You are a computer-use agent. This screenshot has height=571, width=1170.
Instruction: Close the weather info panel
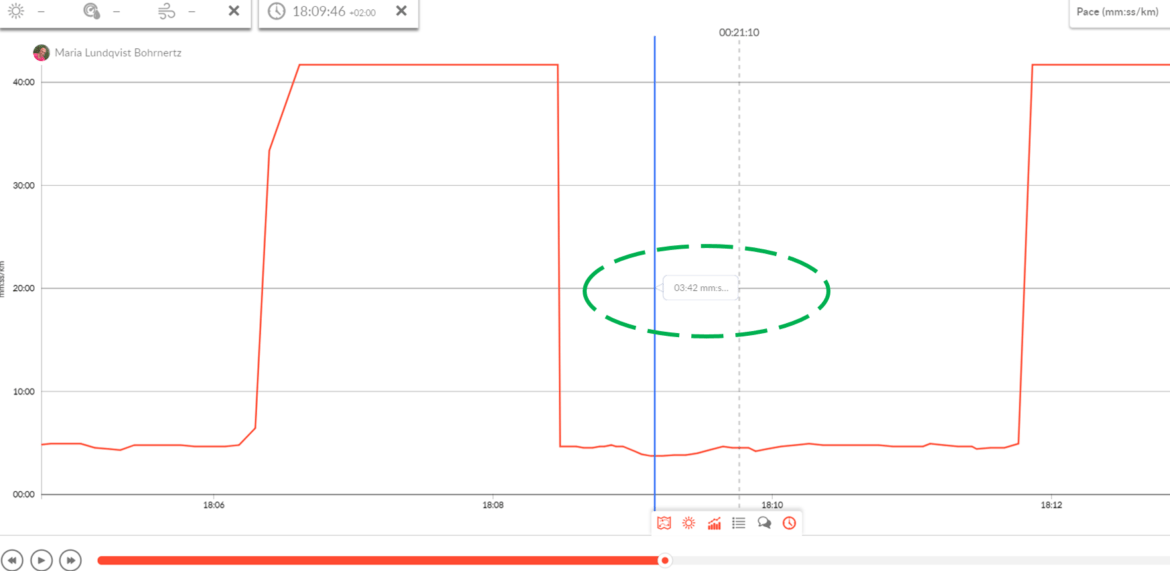point(233,11)
